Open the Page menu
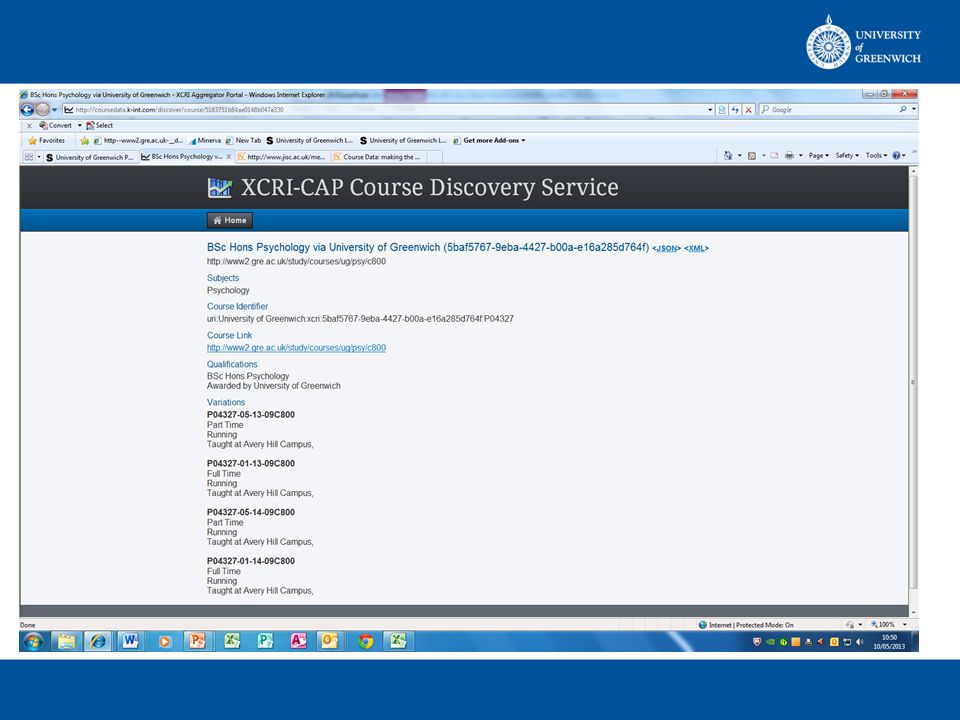The width and height of the screenshot is (960, 720). pyautogui.click(x=819, y=156)
